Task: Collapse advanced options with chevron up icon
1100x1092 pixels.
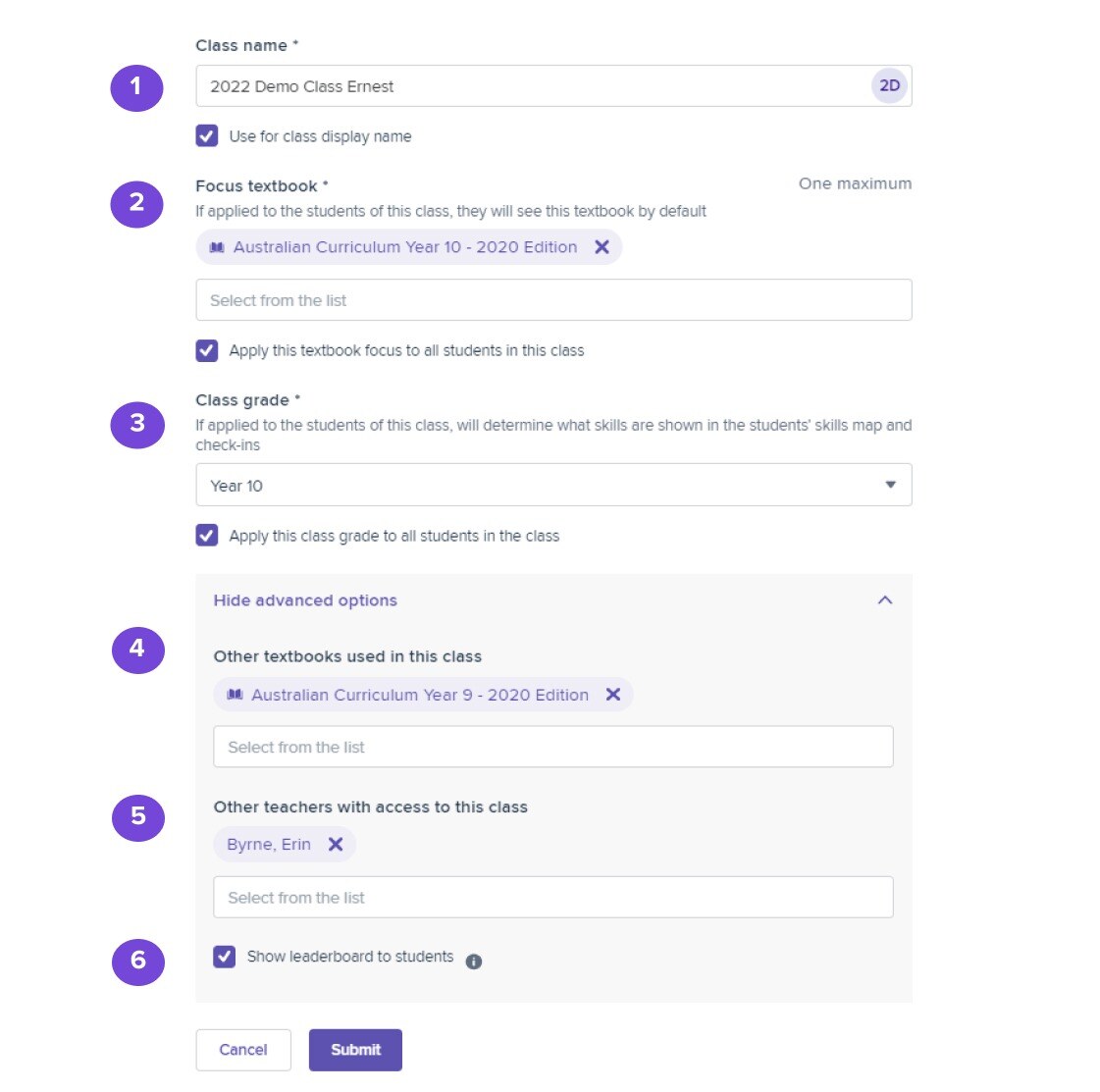Action: 885,600
